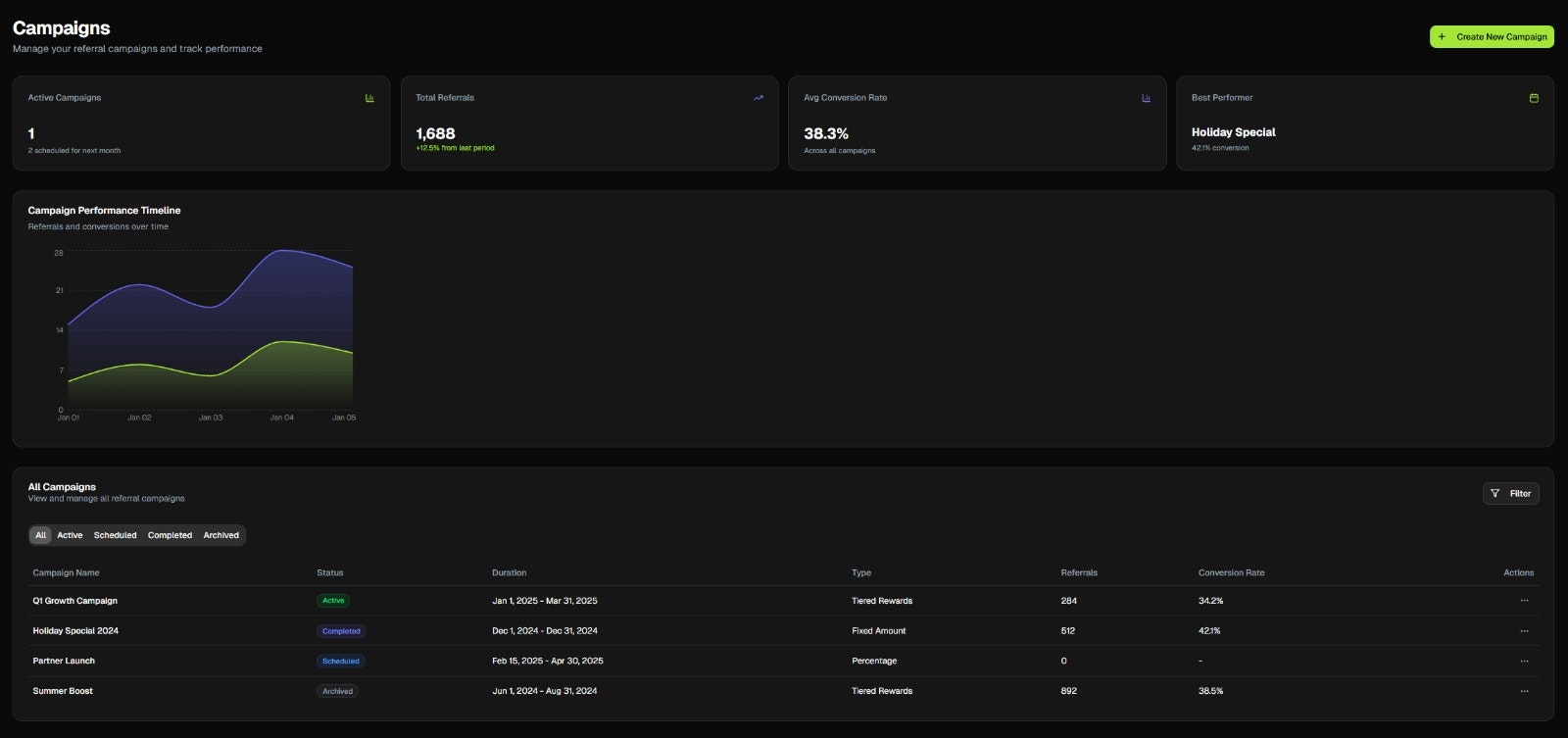Open actions menu for Partner Launch row
The width and height of the screenshot is (1568, 738).
(1524, 662)
